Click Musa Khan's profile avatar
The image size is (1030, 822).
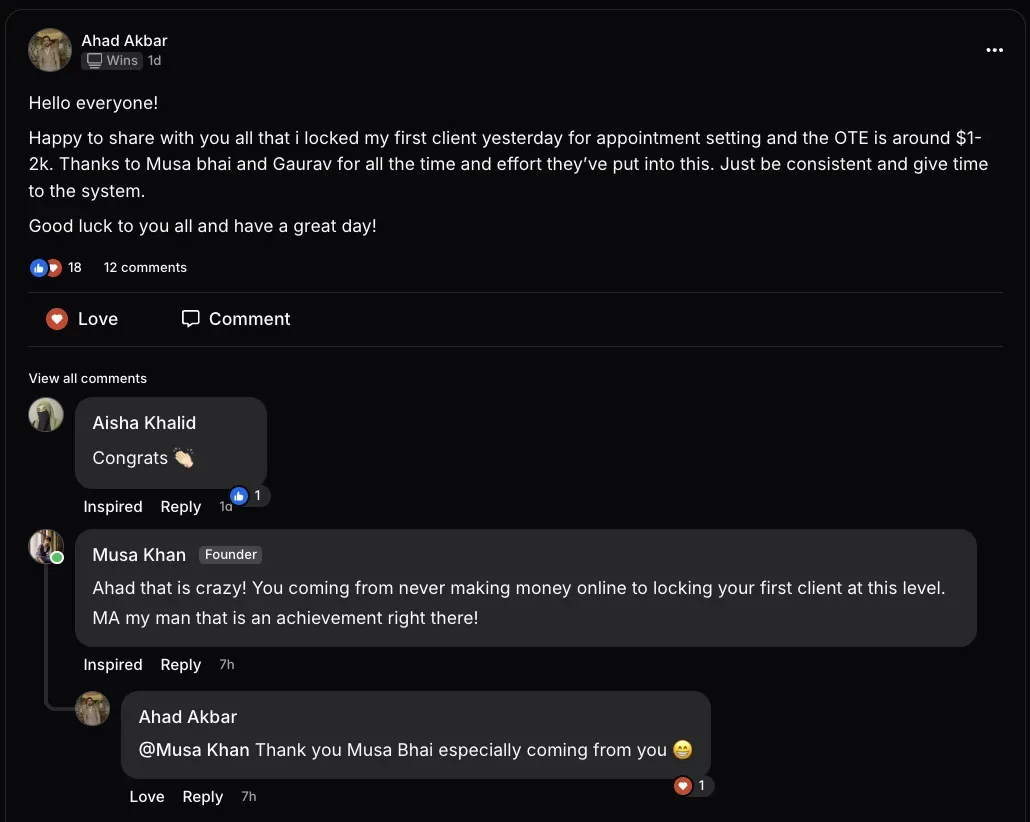46,547
